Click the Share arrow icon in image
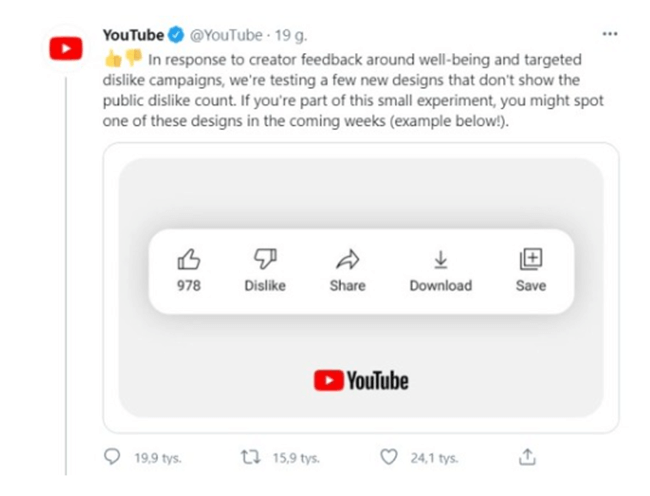The image size is (650, 496). (347, 260)
